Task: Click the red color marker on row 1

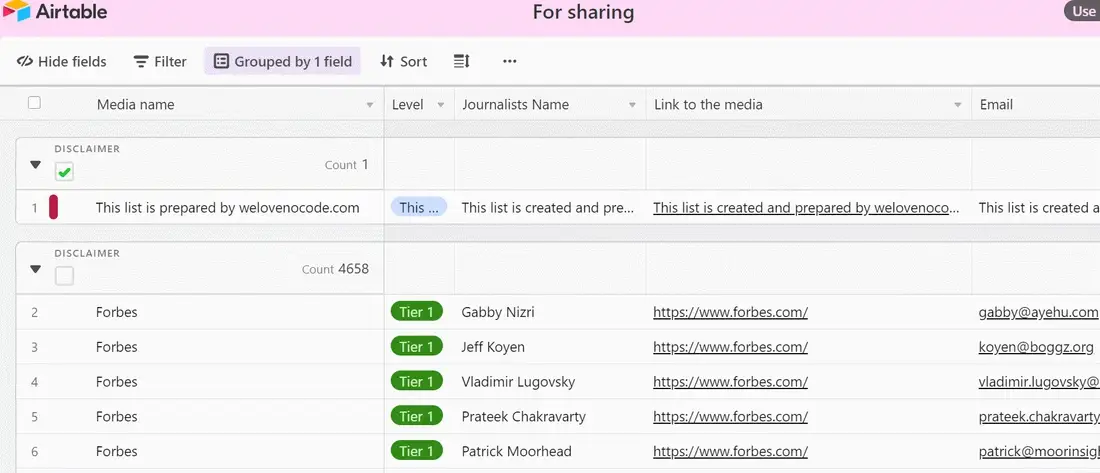Action: [x=53, y=208]
